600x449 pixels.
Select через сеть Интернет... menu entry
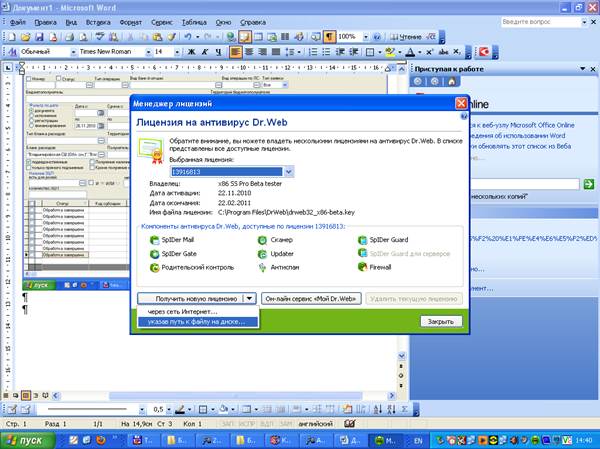[183, 312]
